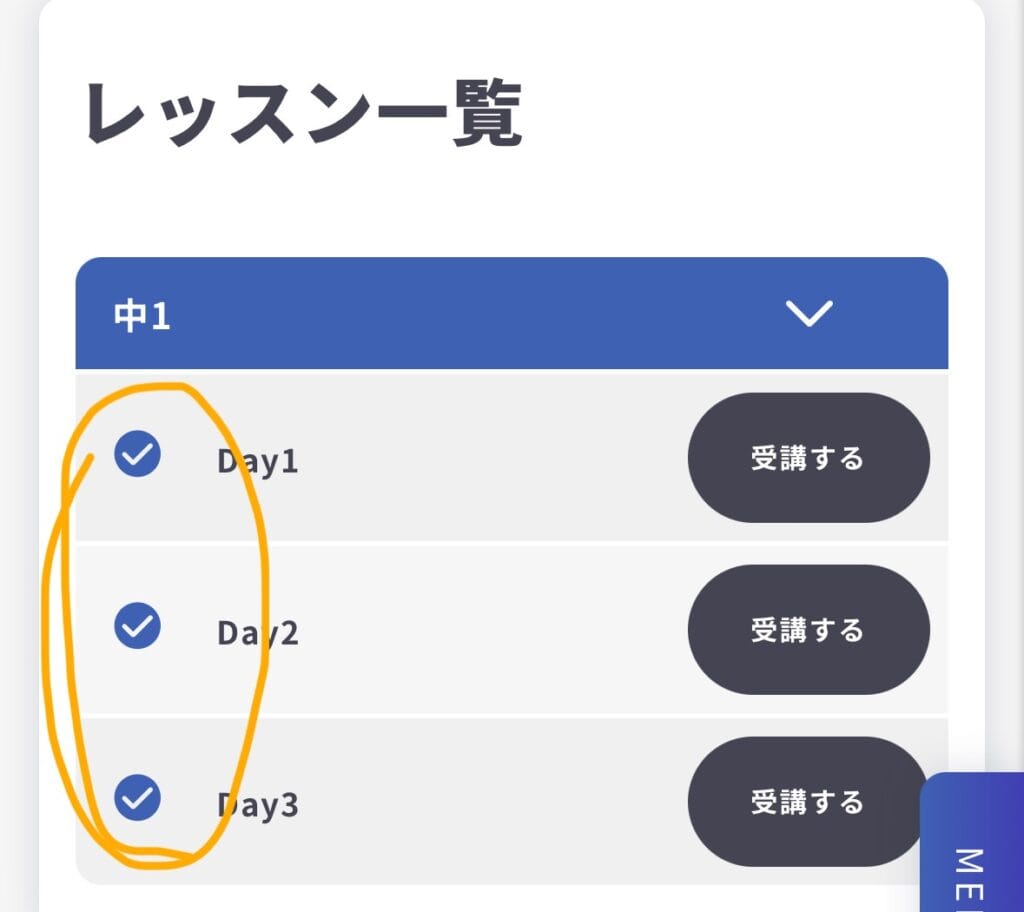Click the レッスン一覧 page heading
This screenshot has height=912, width=1024.
click(304, 116)
